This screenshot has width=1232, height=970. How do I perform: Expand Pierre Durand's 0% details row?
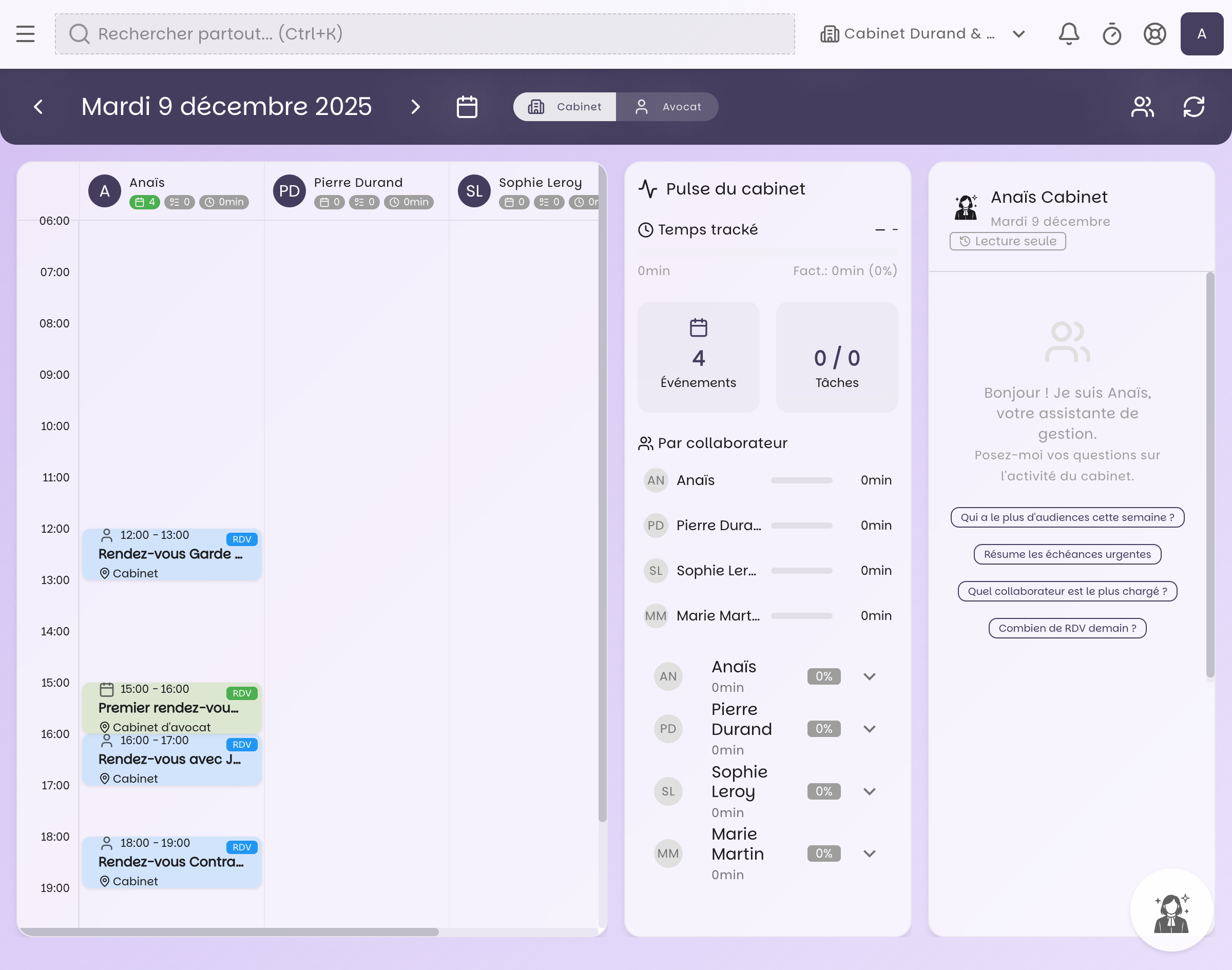(x=869, y=729)
